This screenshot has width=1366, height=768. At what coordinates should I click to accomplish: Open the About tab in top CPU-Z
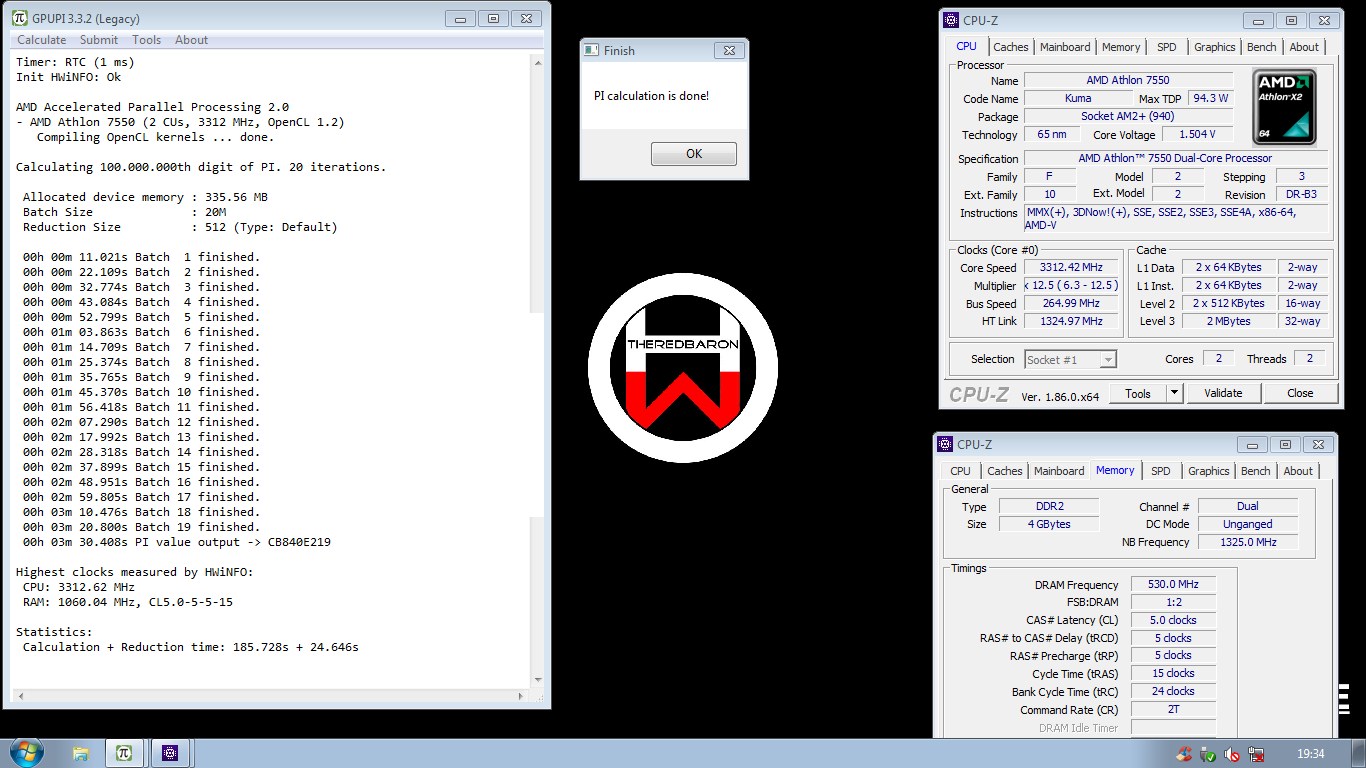point(1304,47)
